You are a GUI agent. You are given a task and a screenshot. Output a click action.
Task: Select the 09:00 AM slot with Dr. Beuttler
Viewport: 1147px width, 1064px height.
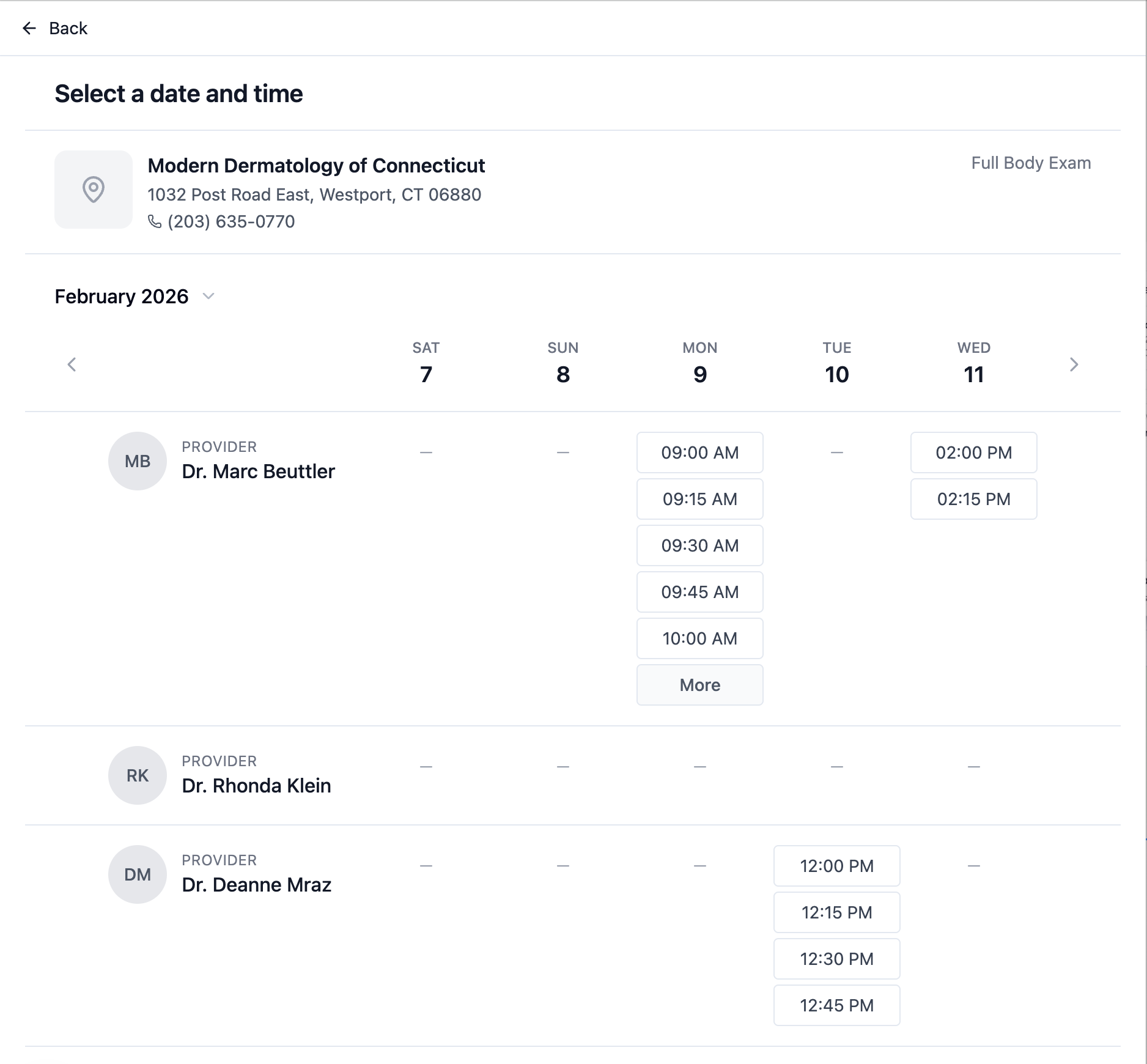pos(699,453)
